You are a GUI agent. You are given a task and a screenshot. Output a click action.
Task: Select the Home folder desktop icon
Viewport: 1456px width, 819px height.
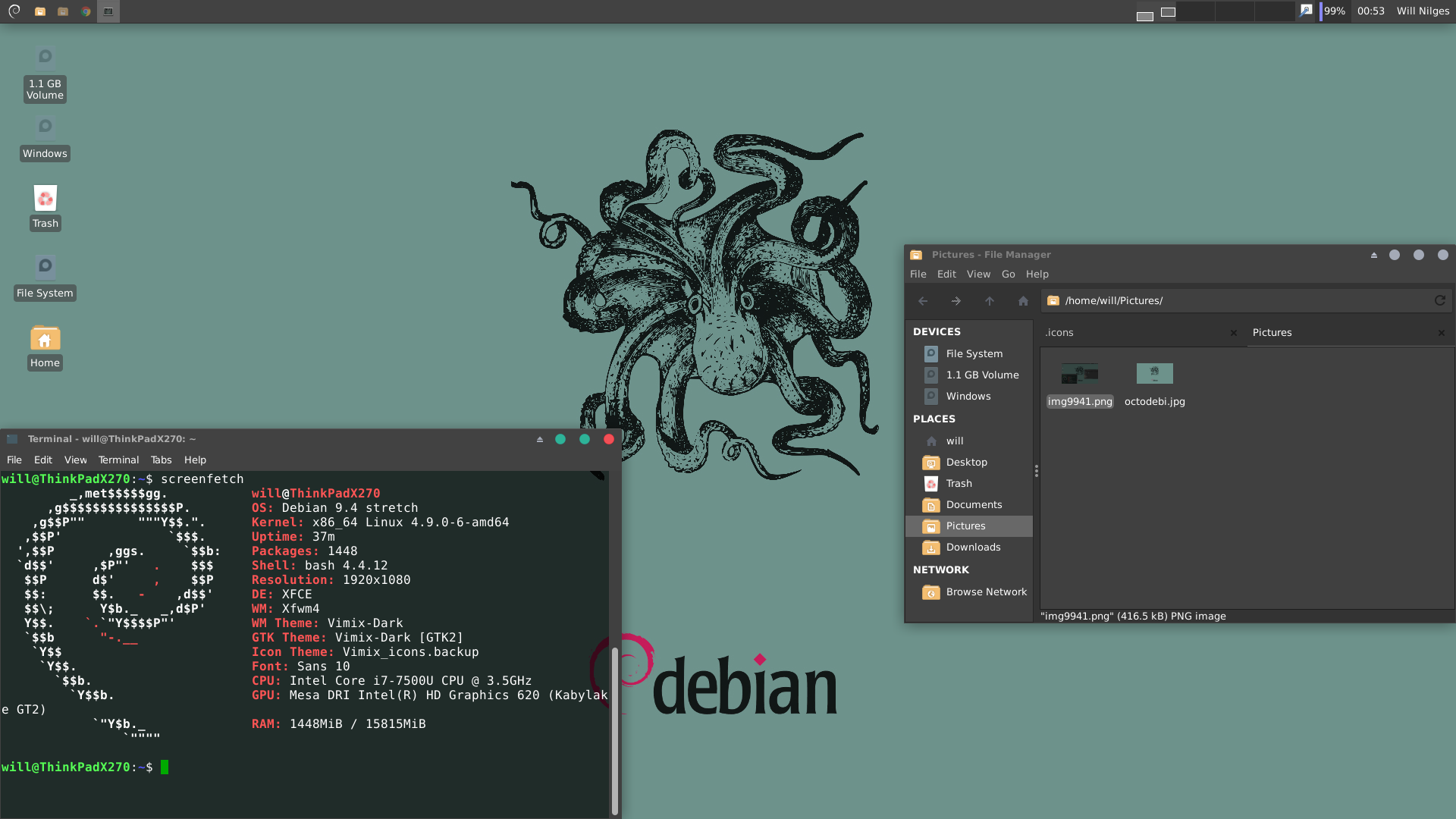click(45, 347)
